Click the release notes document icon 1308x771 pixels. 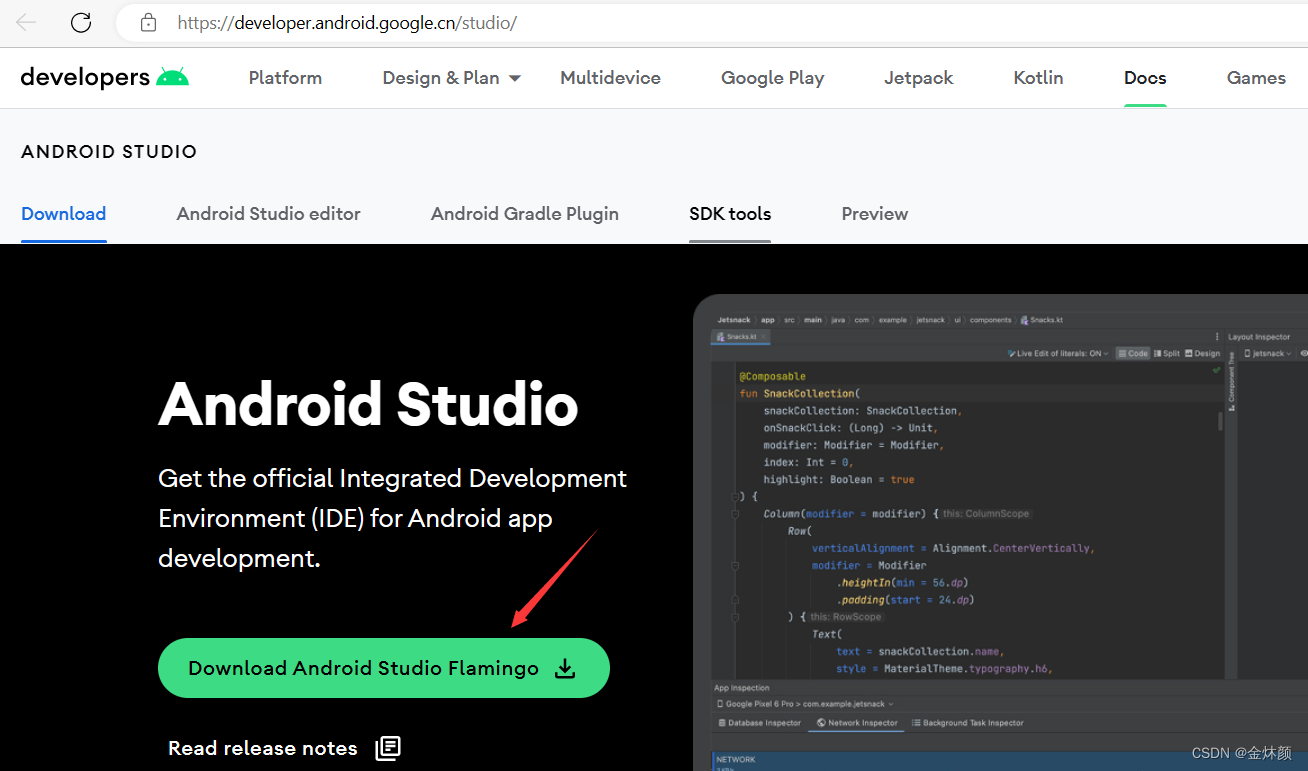point(388,748)
